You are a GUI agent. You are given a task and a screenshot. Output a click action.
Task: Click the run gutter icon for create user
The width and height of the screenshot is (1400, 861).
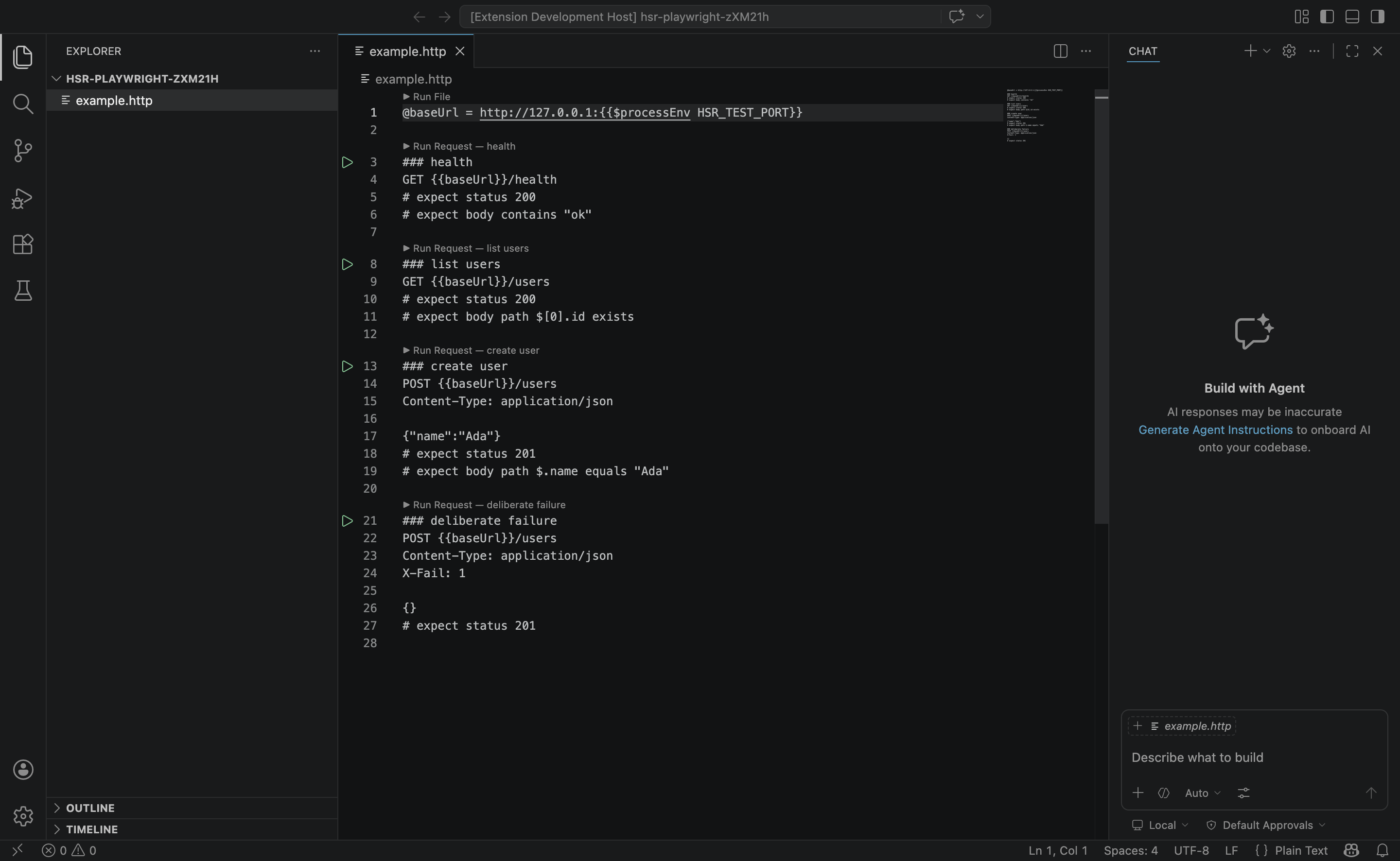click(x=348, y=366)
